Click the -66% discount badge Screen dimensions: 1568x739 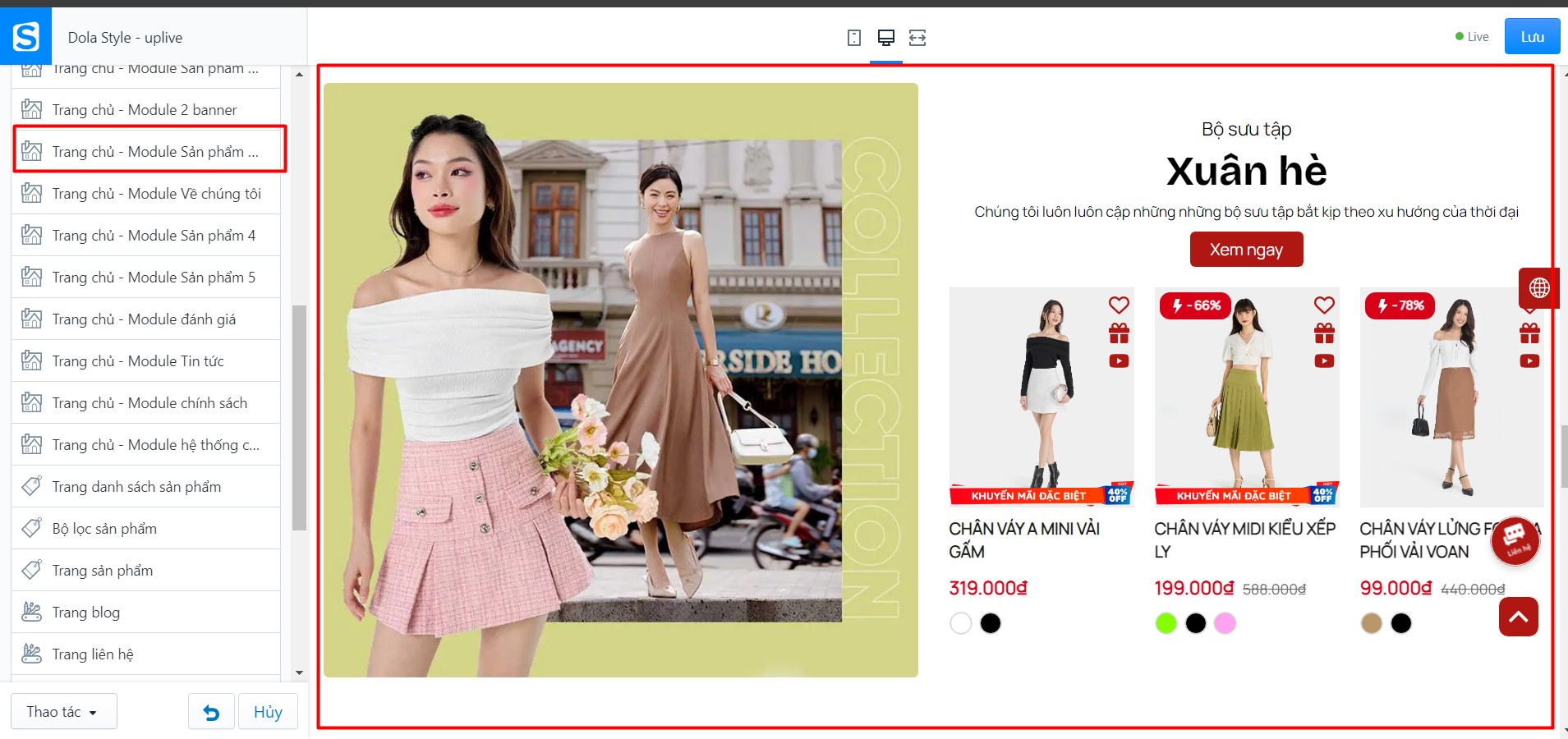click(1196, 305)
